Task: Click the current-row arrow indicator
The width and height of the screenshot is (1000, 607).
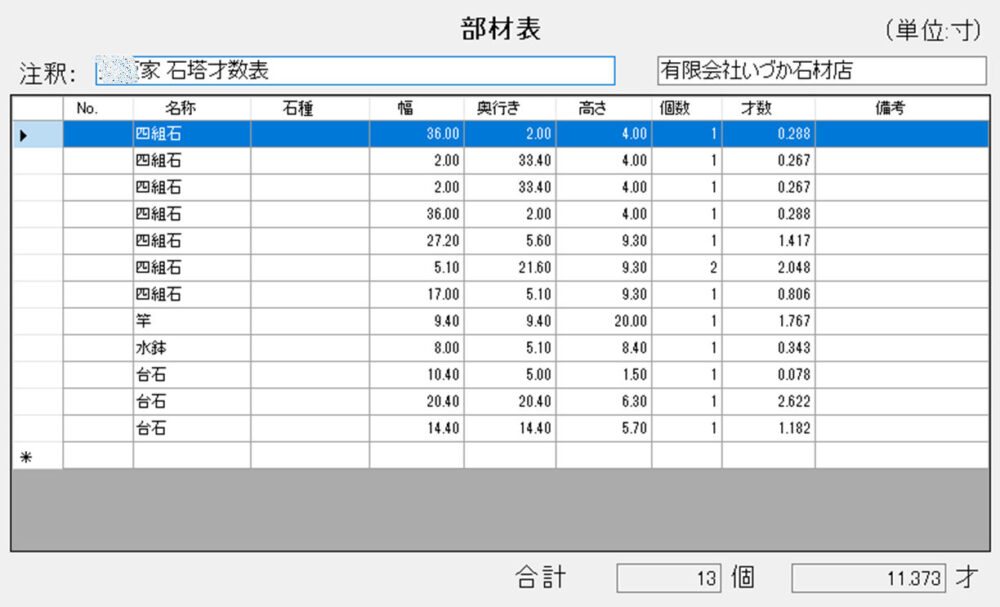Action: [x=24, y=133]
